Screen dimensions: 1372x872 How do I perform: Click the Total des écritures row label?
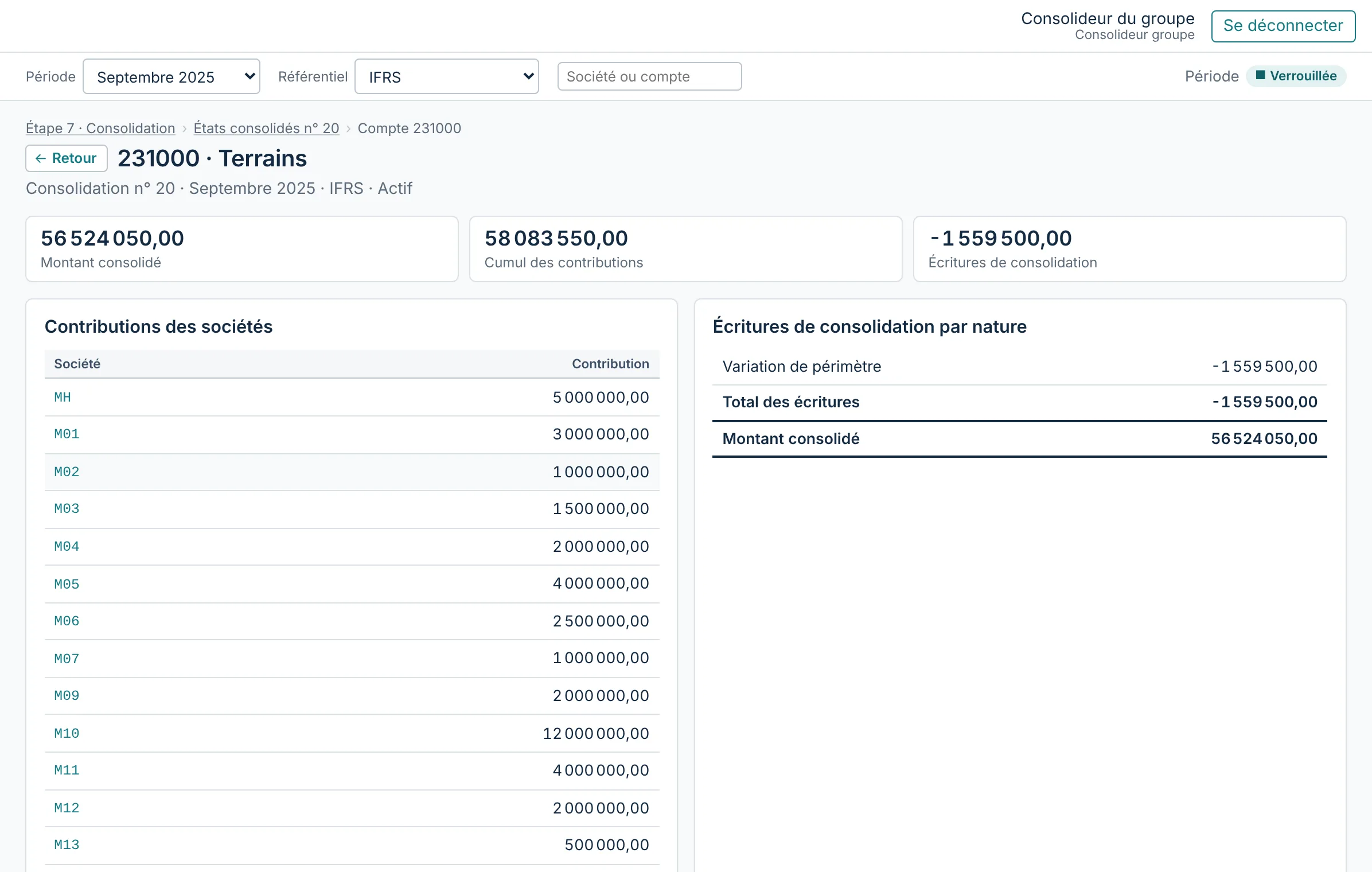(x=791, y=402)
